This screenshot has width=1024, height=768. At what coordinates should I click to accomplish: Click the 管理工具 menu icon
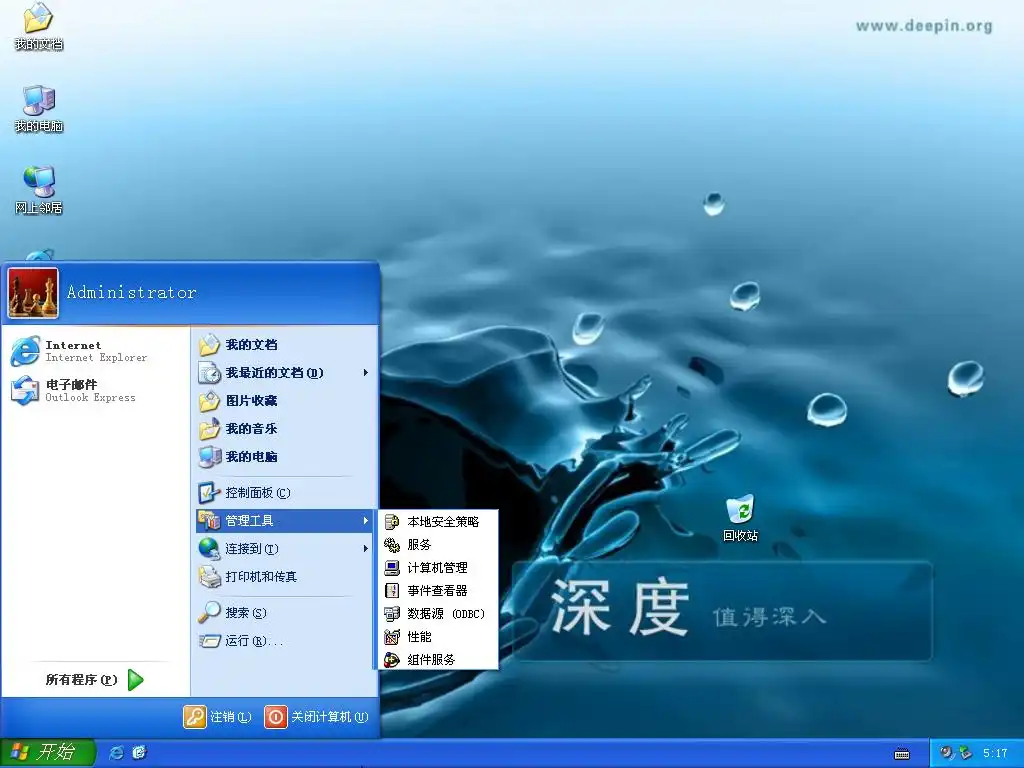point(209,520)
